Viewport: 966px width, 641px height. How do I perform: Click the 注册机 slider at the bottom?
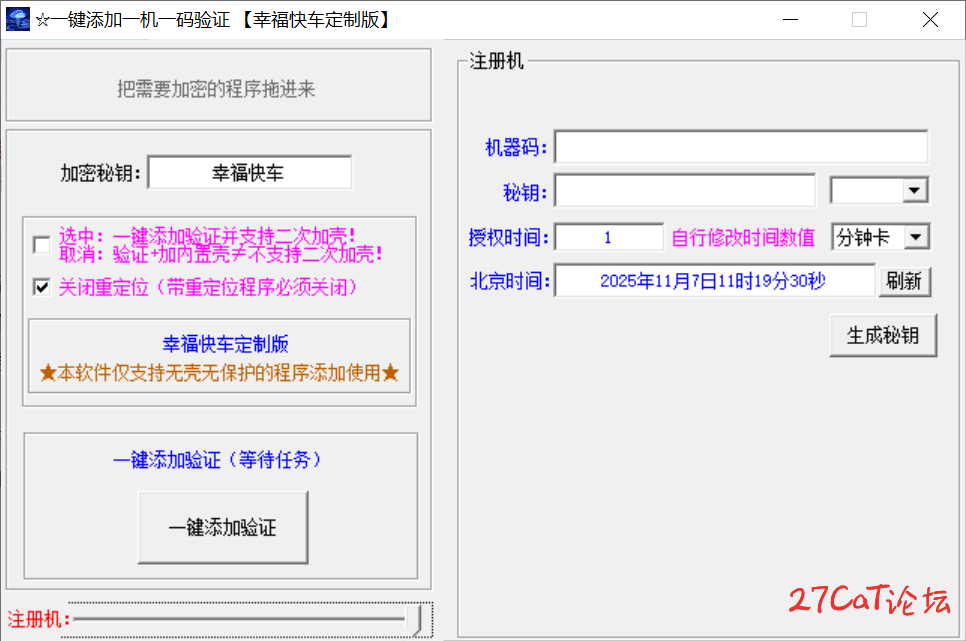point(250,619)
